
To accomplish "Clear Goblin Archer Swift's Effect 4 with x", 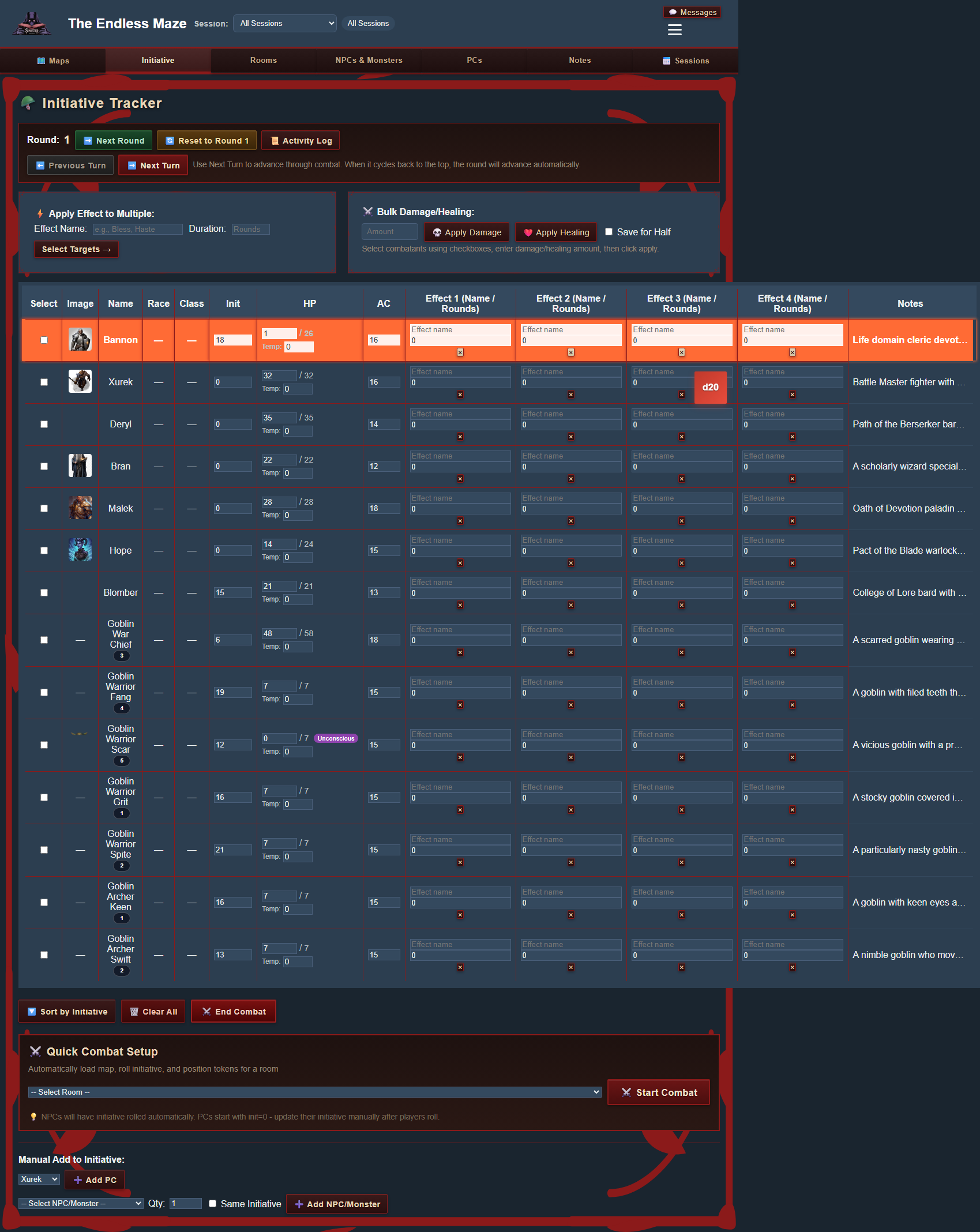I will 793,968.
